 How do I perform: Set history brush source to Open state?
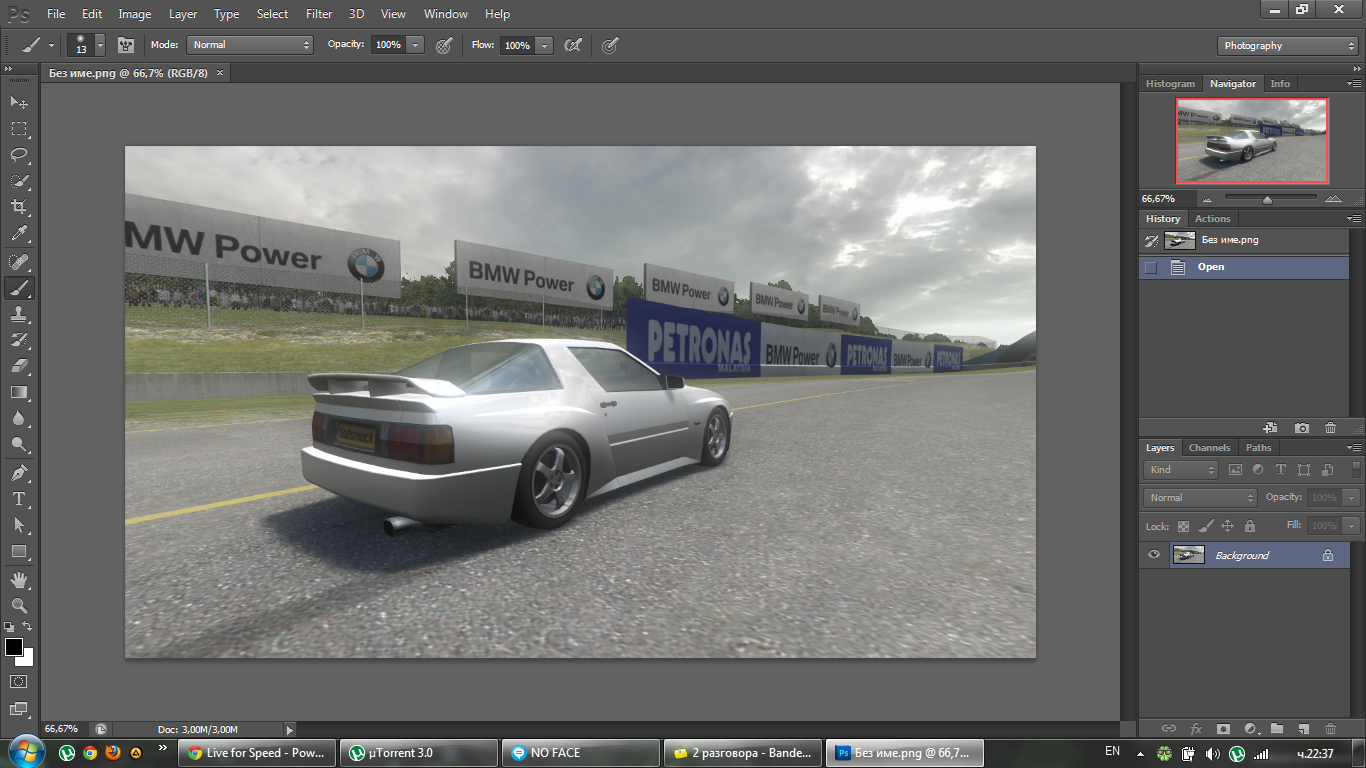(1151, 267)
